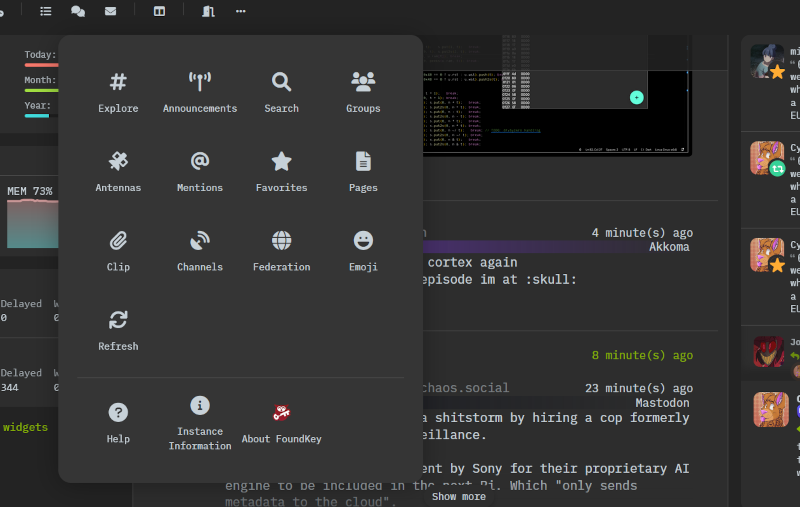Click the door icon in top bar
This screenshot has width=800, height=507.
tap(208, 11)
